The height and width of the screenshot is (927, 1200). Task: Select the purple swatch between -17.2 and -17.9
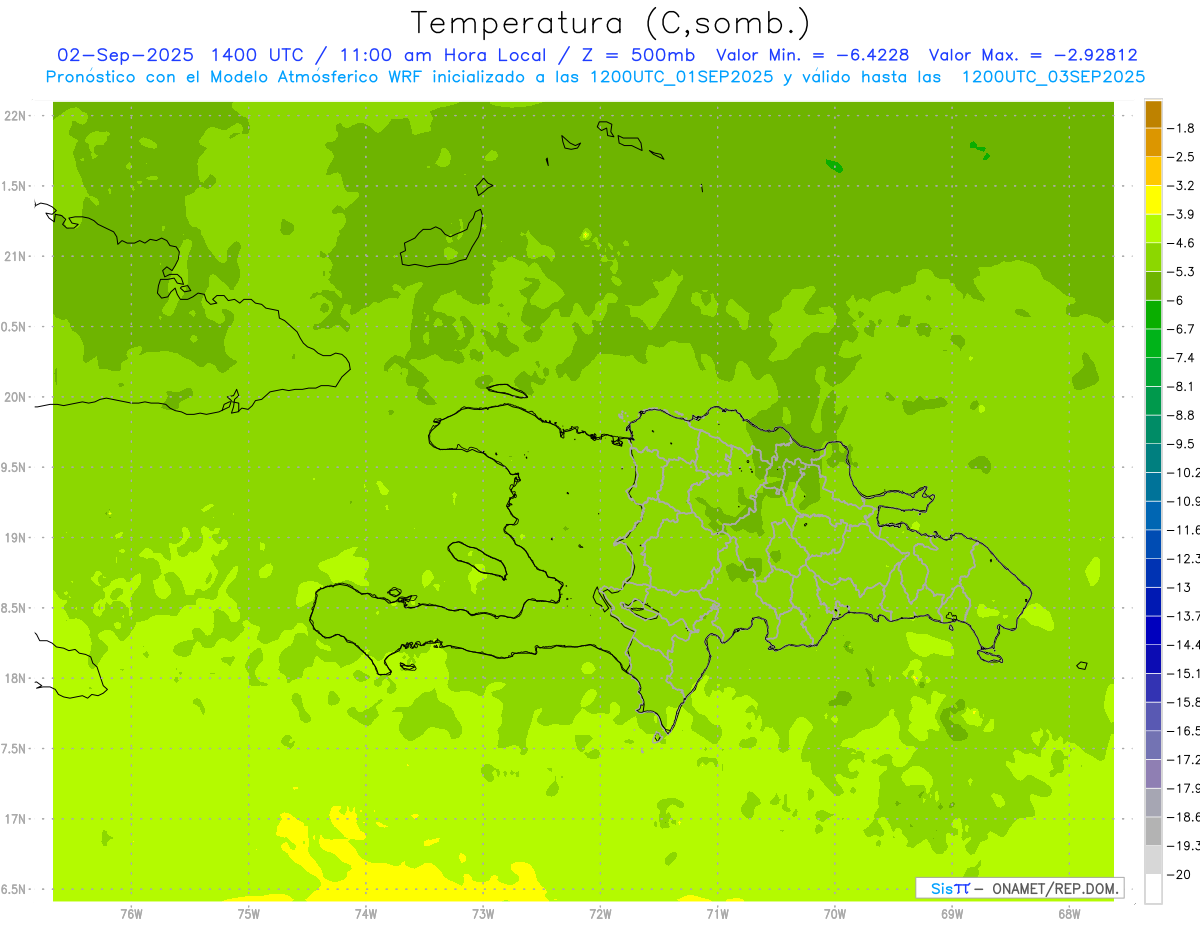point(1153,774)
